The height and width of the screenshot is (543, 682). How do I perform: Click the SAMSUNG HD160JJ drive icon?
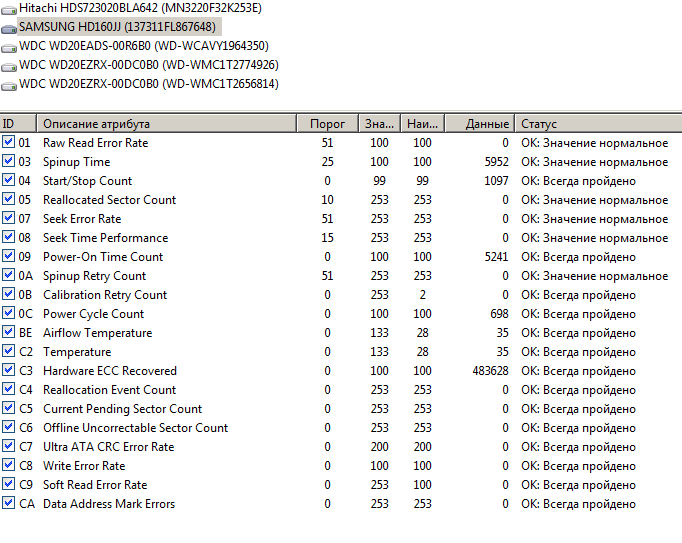tap(9, 29)
